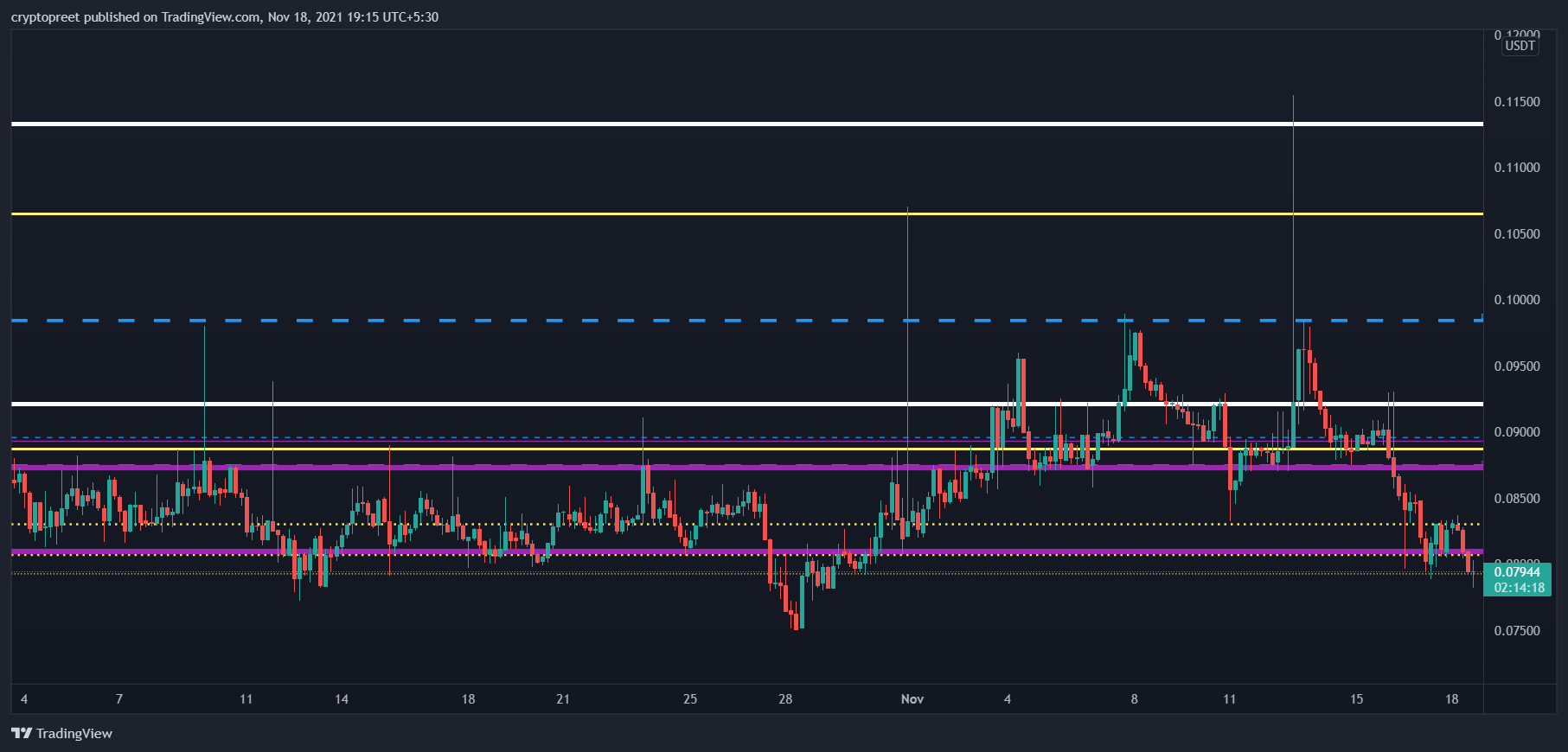Click the 0.09000 price axis label
This screenshot has height=752, width=1568.
tap(1517, 432)
